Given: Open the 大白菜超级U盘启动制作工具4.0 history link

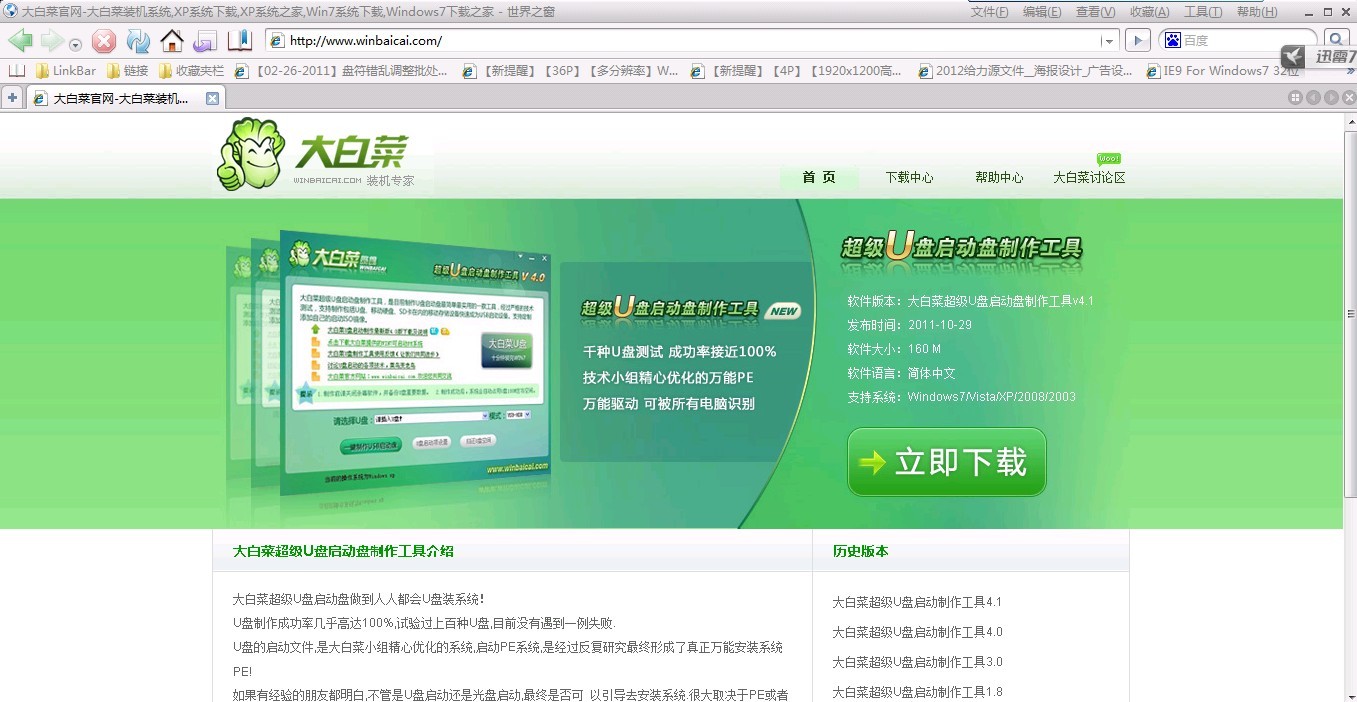Looking at the screenshot, I should click(x=917, y=632).
